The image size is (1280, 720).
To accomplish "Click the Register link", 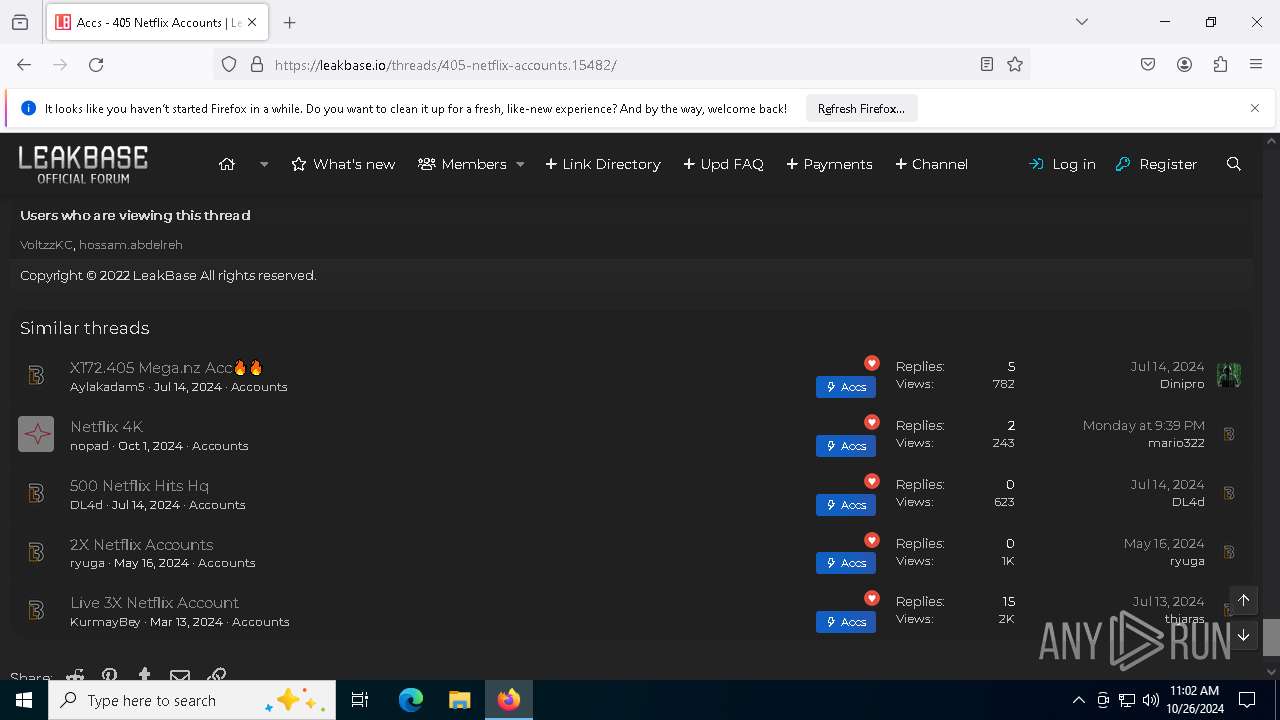I will (x=1156, y=164).
